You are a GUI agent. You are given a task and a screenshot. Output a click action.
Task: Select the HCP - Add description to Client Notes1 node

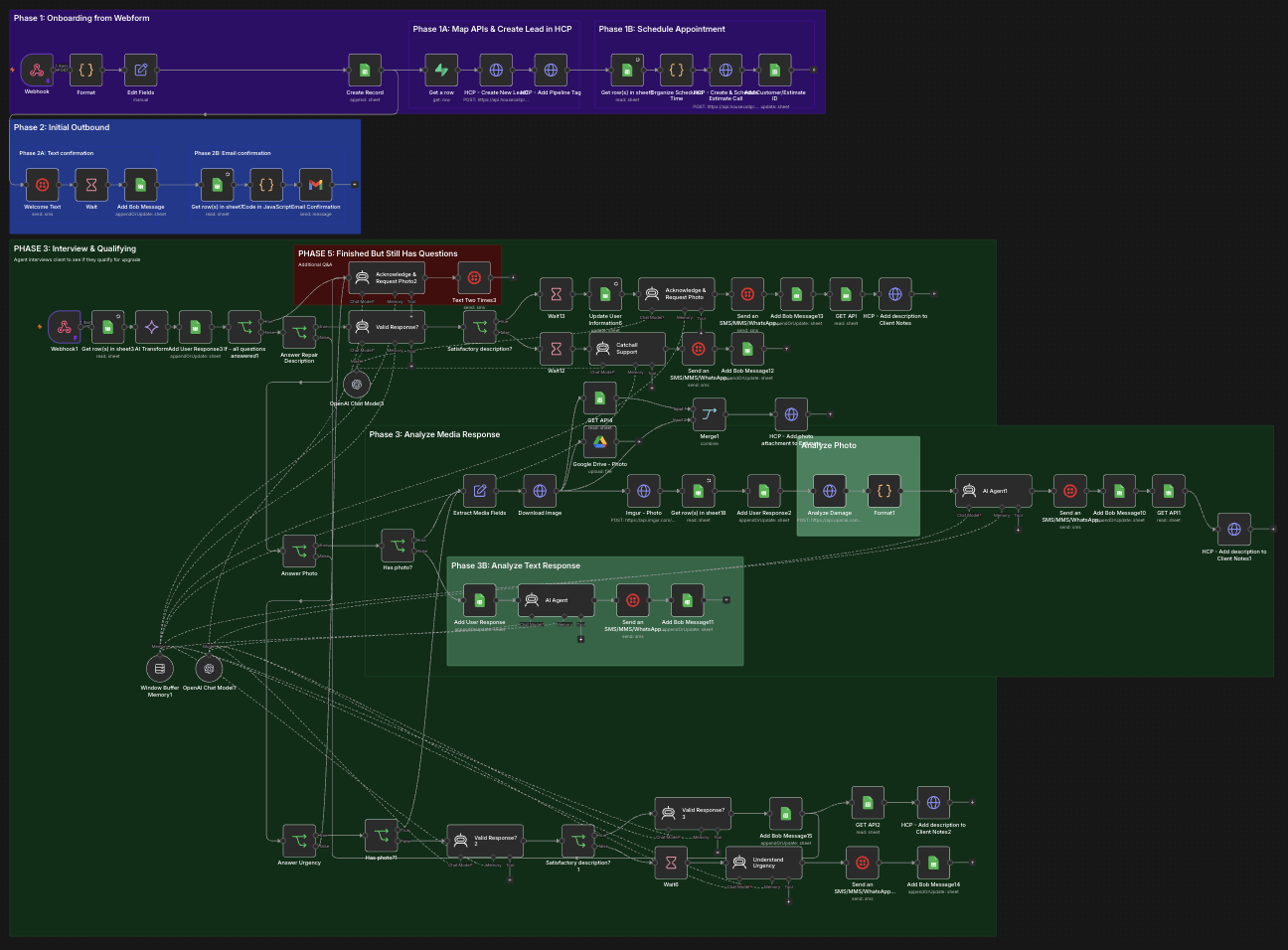pyautogui.click(x=1234, y=530)
